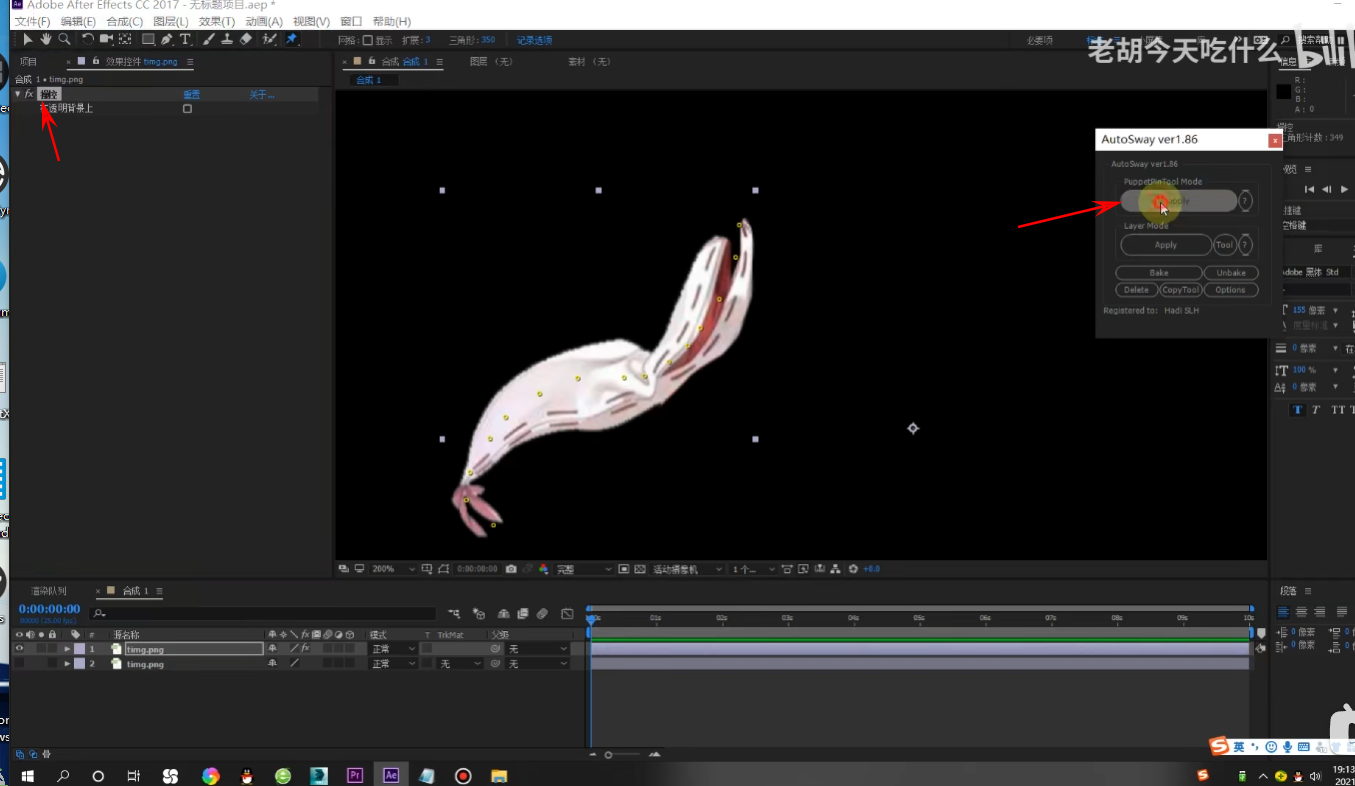Select the Roto Brush tool

269,39
